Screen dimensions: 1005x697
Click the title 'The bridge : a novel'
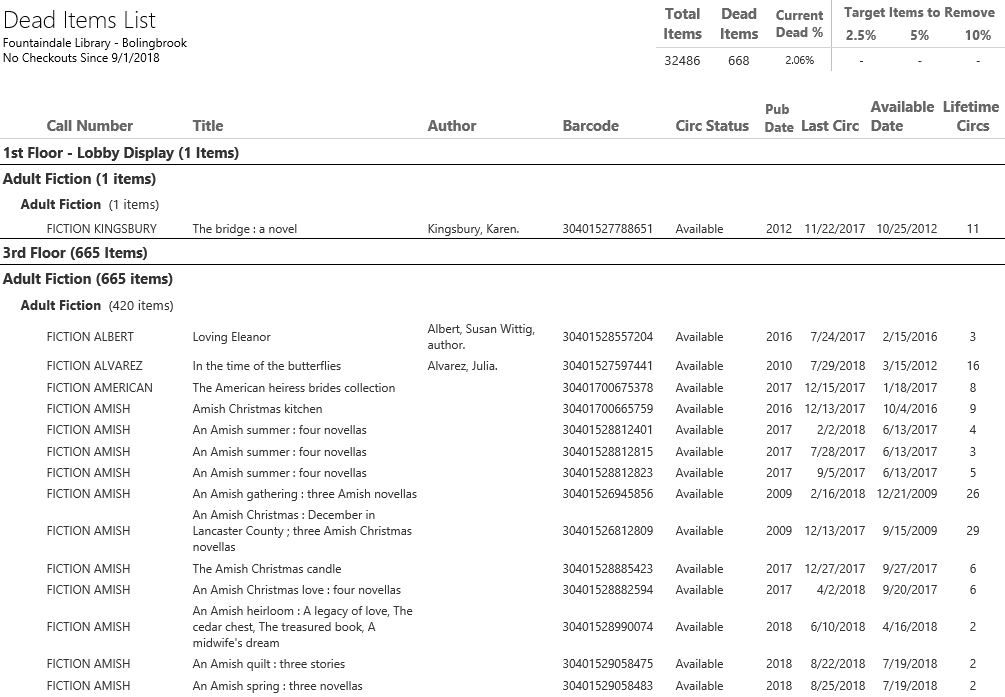pos(244,229)
